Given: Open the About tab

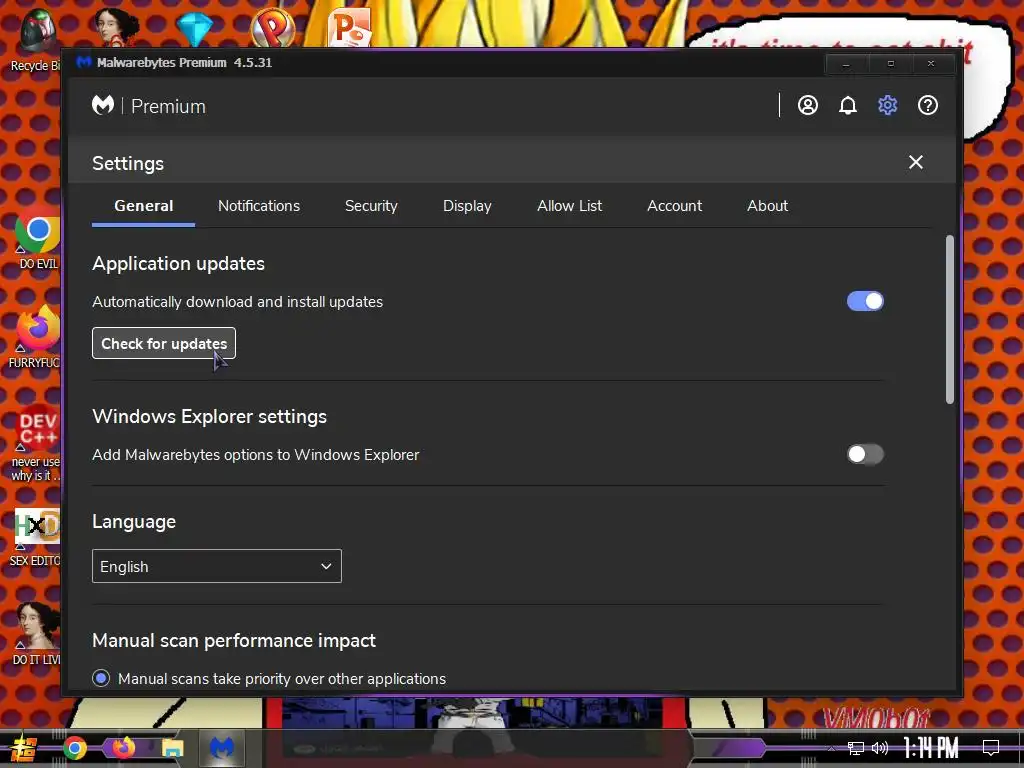Looking at the screenshot, I should [x=767, y=206].
